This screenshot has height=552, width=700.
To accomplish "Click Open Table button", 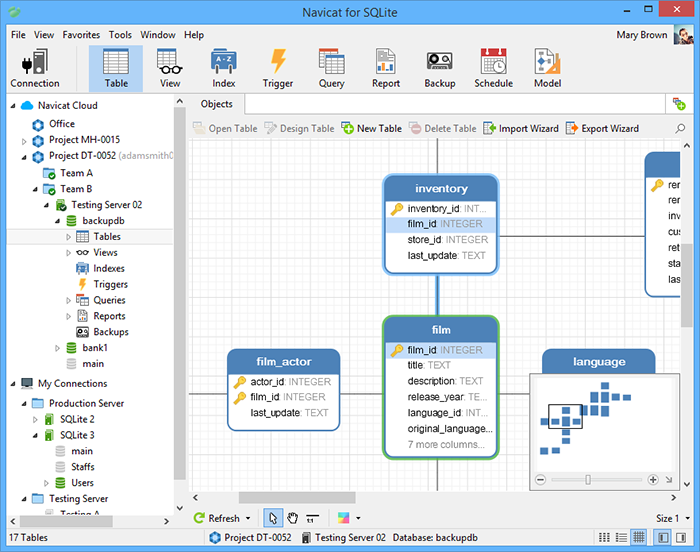I will (x=225, y=129).
